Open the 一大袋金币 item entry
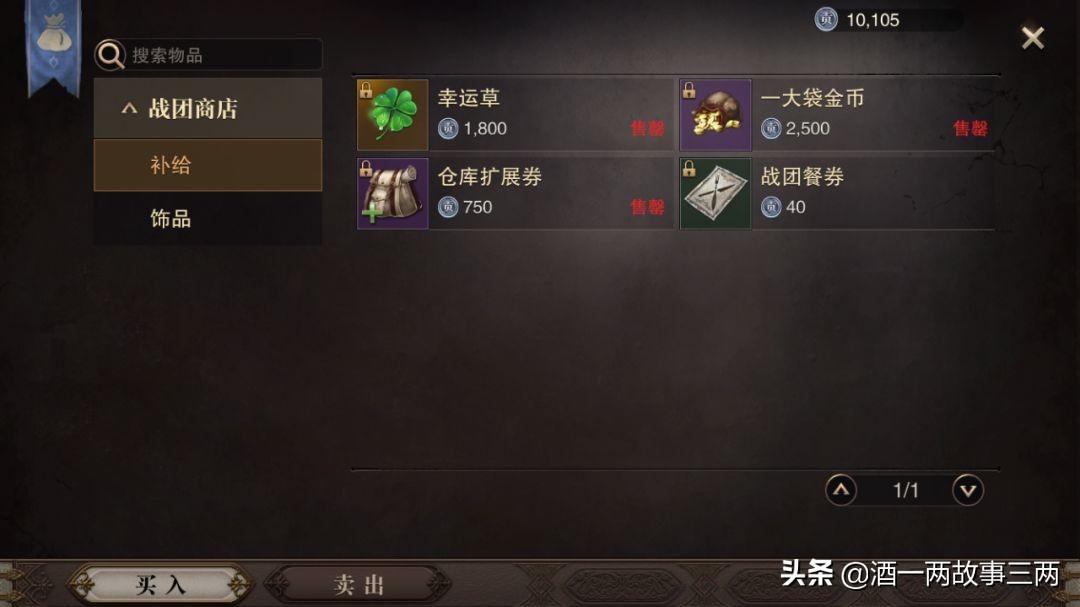Viewport: 1080px width, 607px height. [838, 114]
